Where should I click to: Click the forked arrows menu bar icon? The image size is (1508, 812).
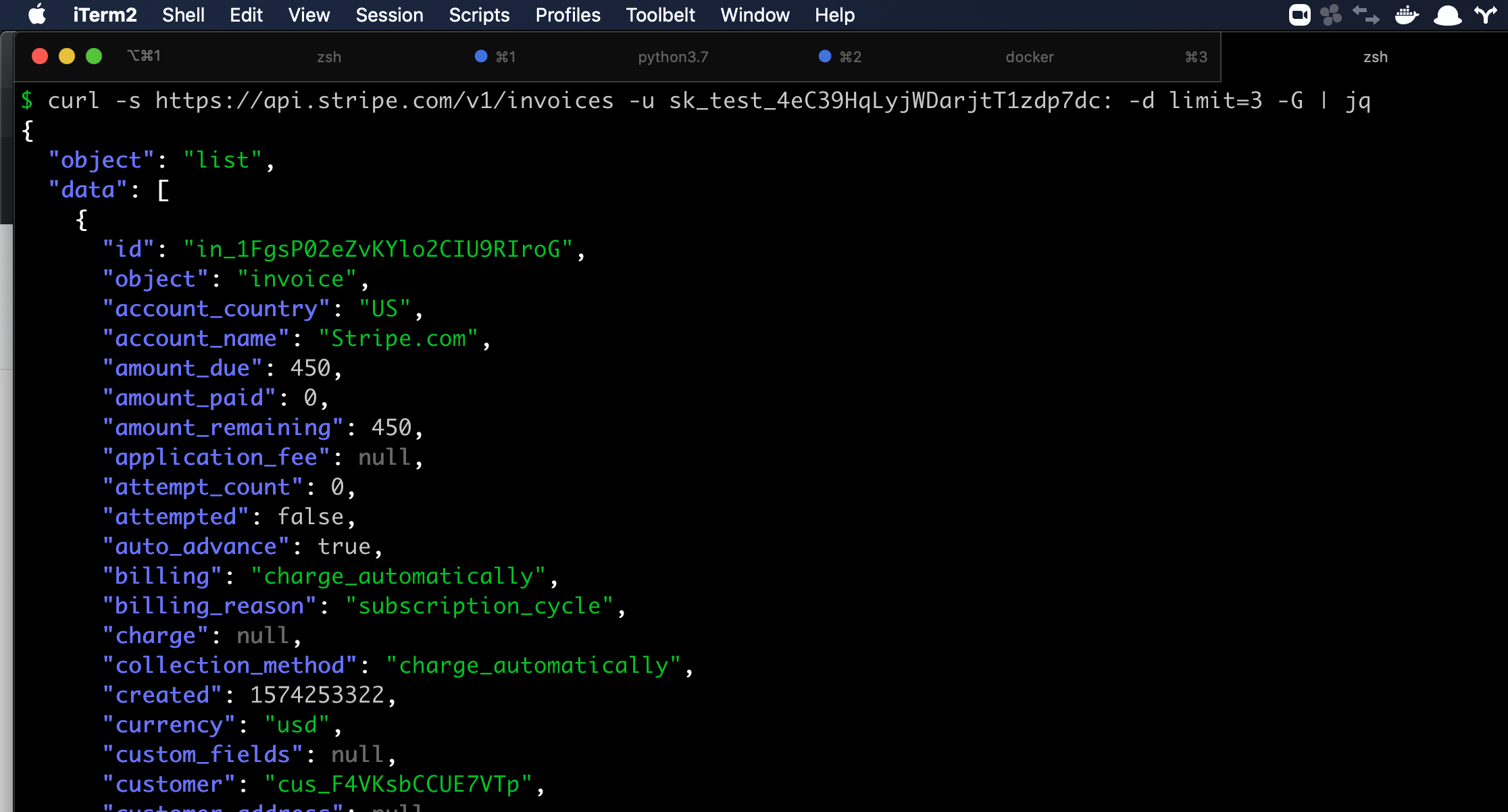tap(1485, 15)
